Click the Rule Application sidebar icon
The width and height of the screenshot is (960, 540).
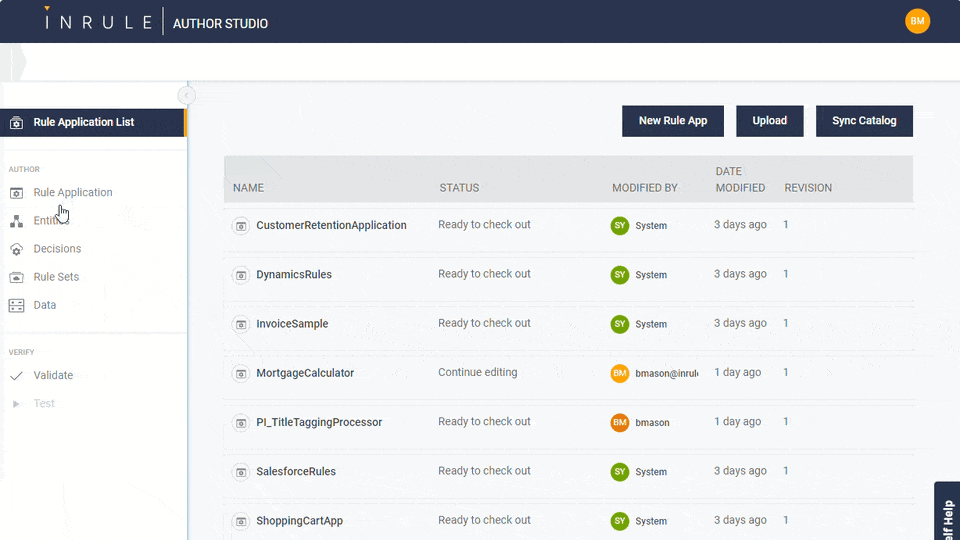pos(17,193)
